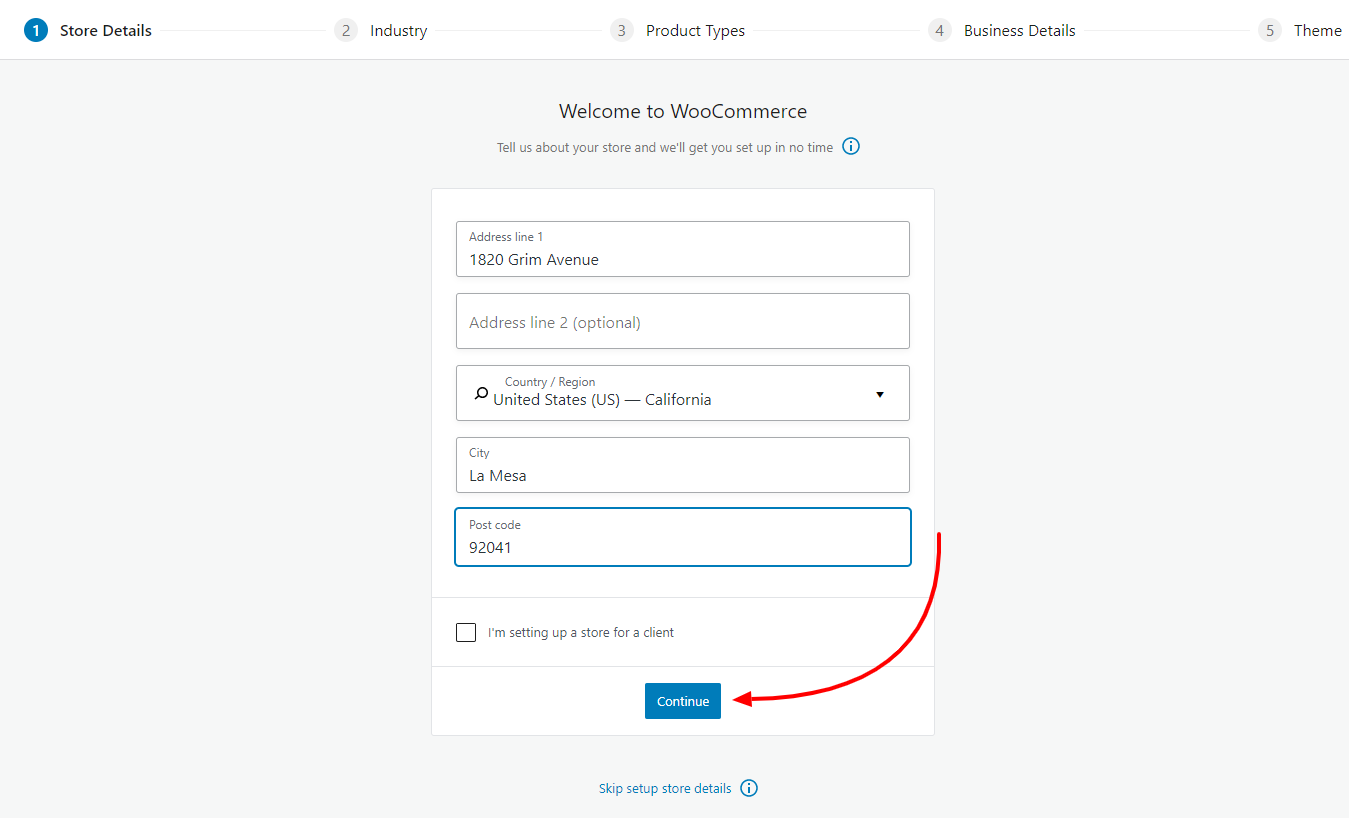
Task: Select the United States (US) — California field
Action: click(x=683, y=393)
